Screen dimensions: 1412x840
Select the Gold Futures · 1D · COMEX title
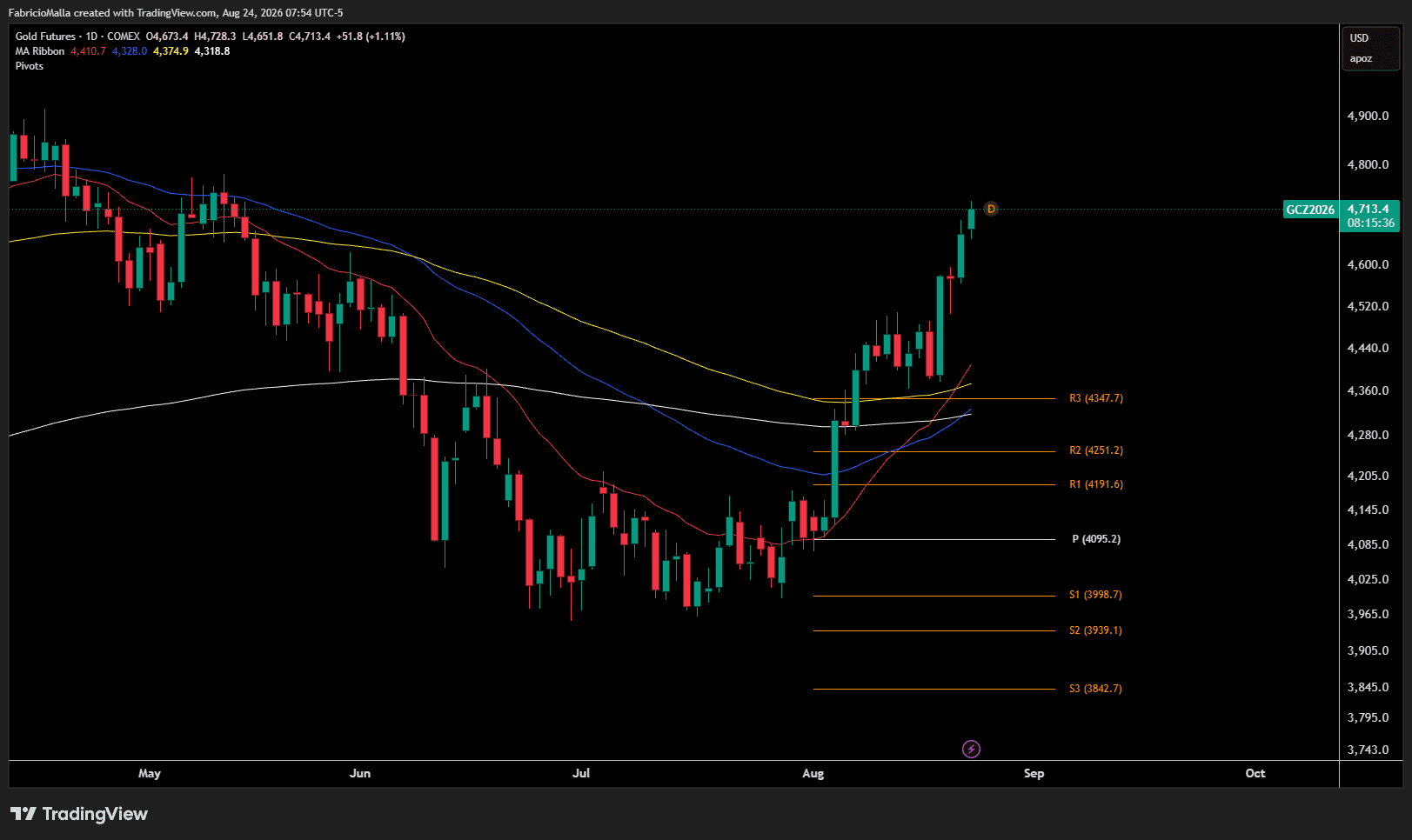(x=77, y=37)
